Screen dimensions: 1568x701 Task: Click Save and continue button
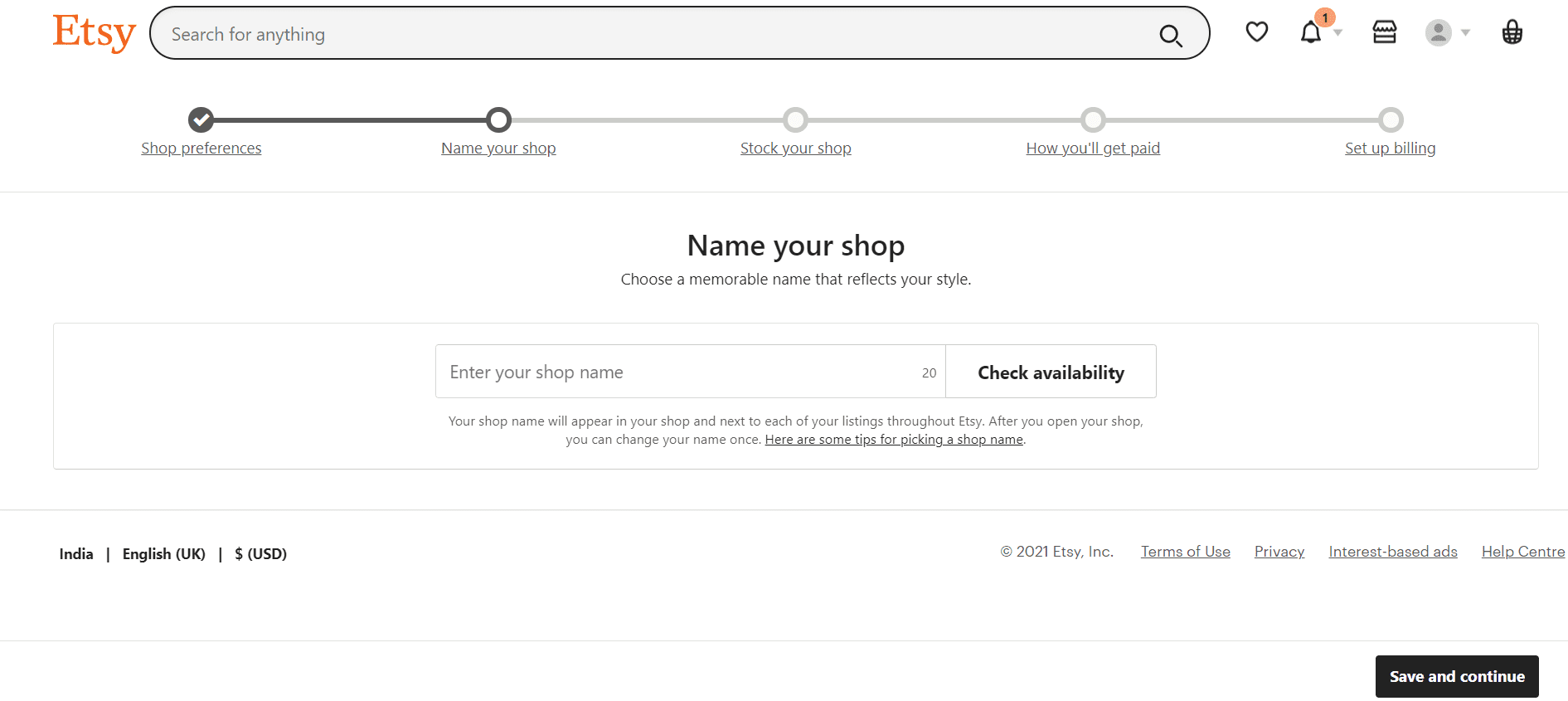(1457, 677)
